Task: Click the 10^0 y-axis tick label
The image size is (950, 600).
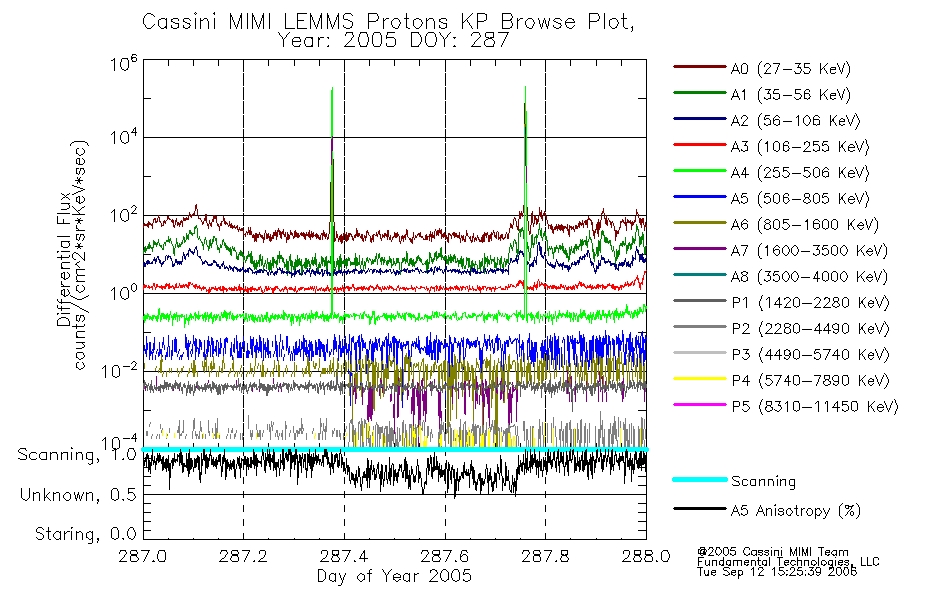Action: 124,293
